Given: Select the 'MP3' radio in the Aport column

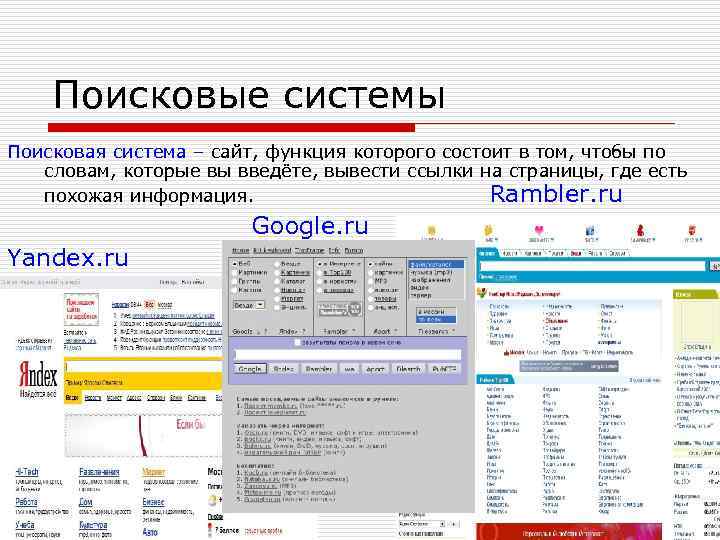Looking at the screenshot, I should [x=371, y=281].
